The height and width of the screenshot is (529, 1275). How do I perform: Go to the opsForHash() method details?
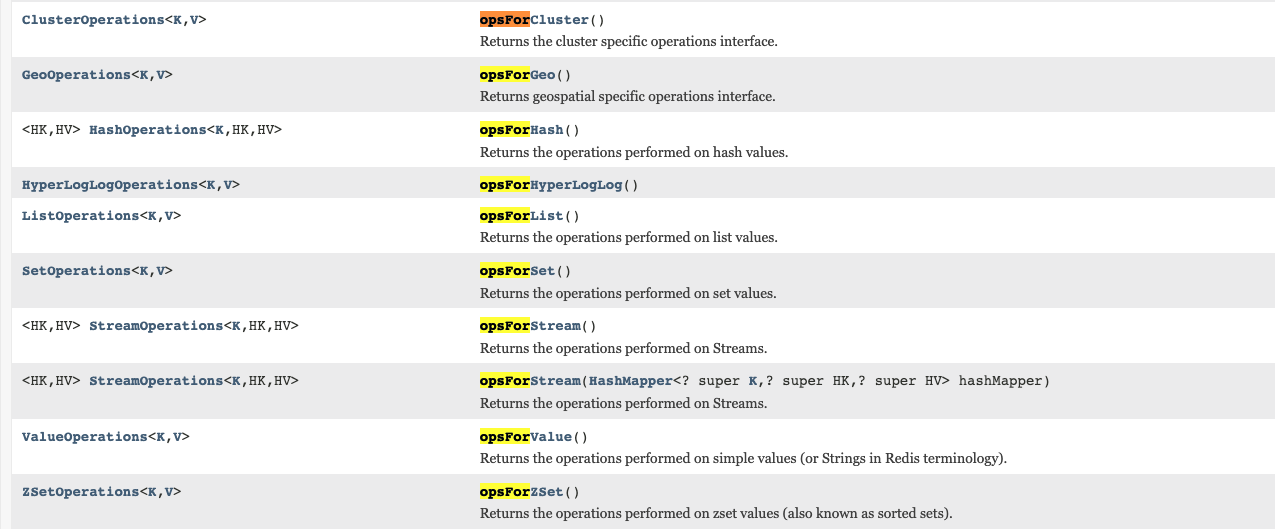pyautogui.click(x=521, y=130)
